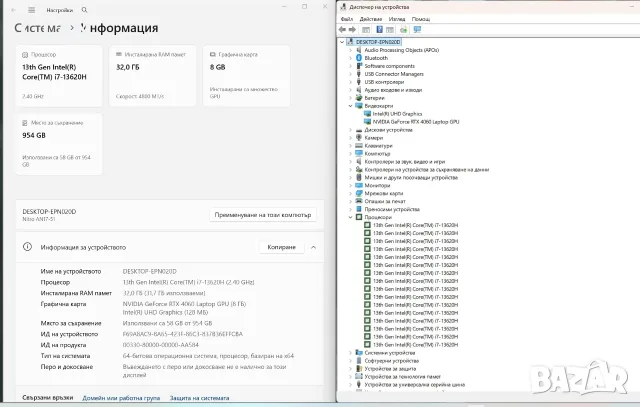
Task: Click the Процесор card chip icon in Settings
Action: (x=25, y=54)
